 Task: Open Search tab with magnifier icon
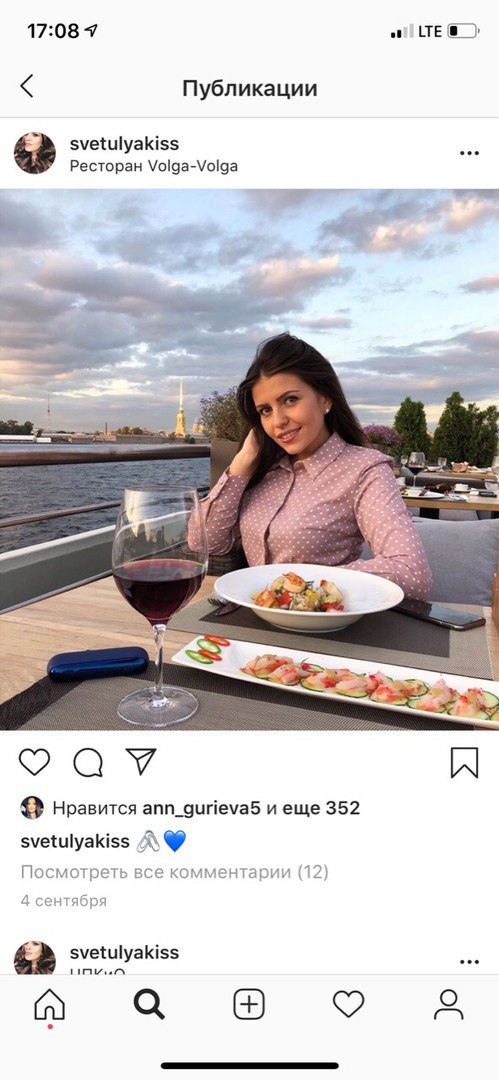149,1005
